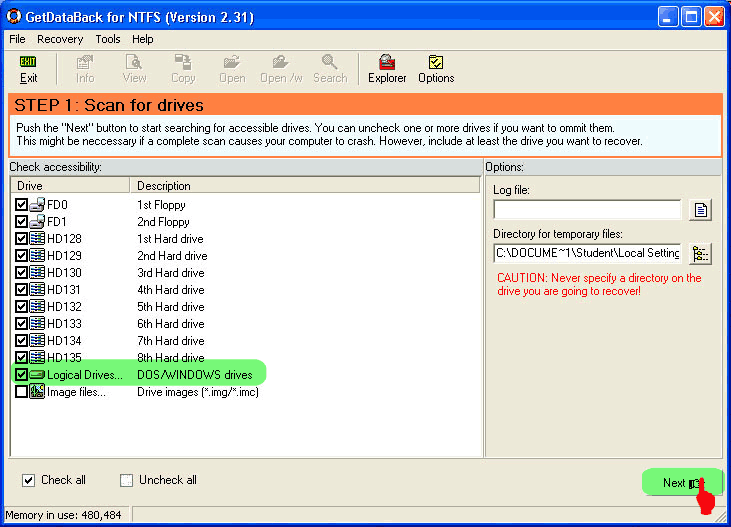Open the Help menu

(x=143, y=39)
